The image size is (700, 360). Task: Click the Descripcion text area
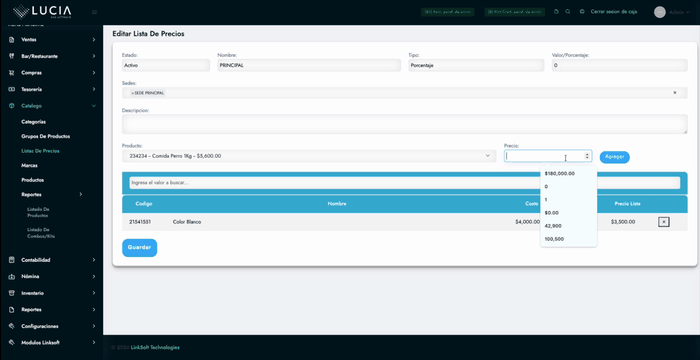(404, 124)
